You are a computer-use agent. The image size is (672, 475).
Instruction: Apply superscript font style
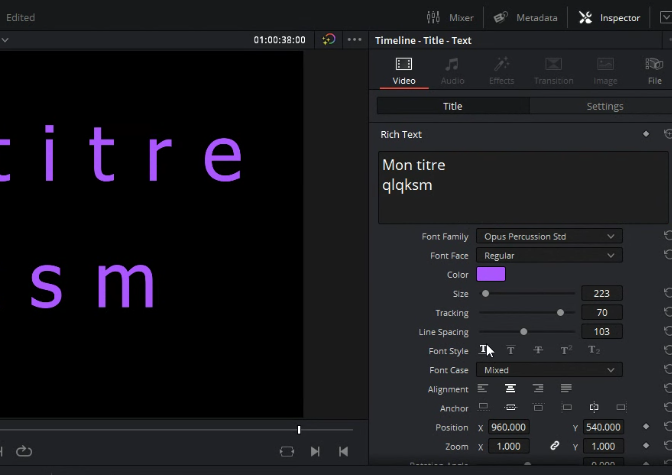(565, 350)
